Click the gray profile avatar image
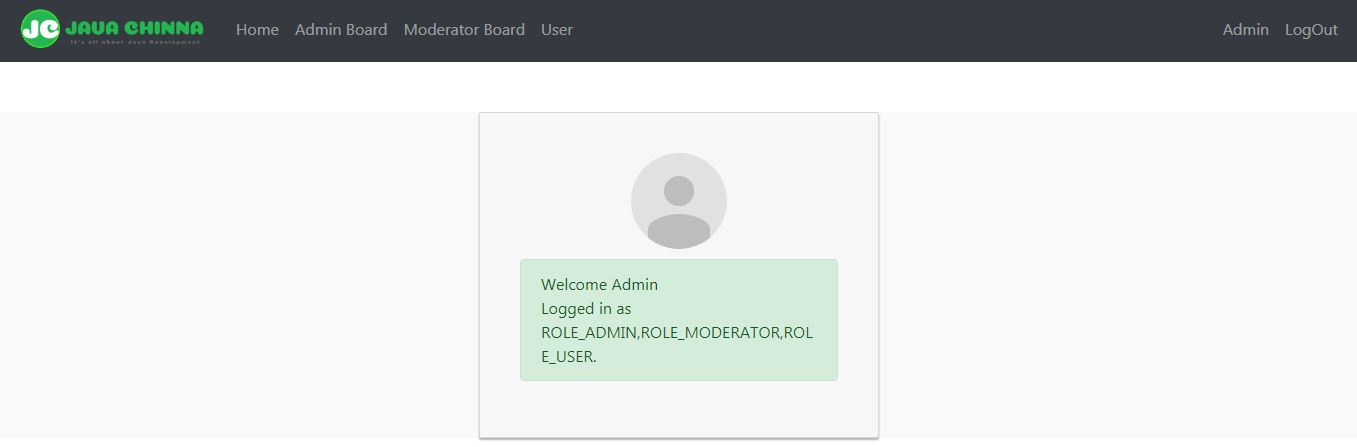 tap(679, 201)
